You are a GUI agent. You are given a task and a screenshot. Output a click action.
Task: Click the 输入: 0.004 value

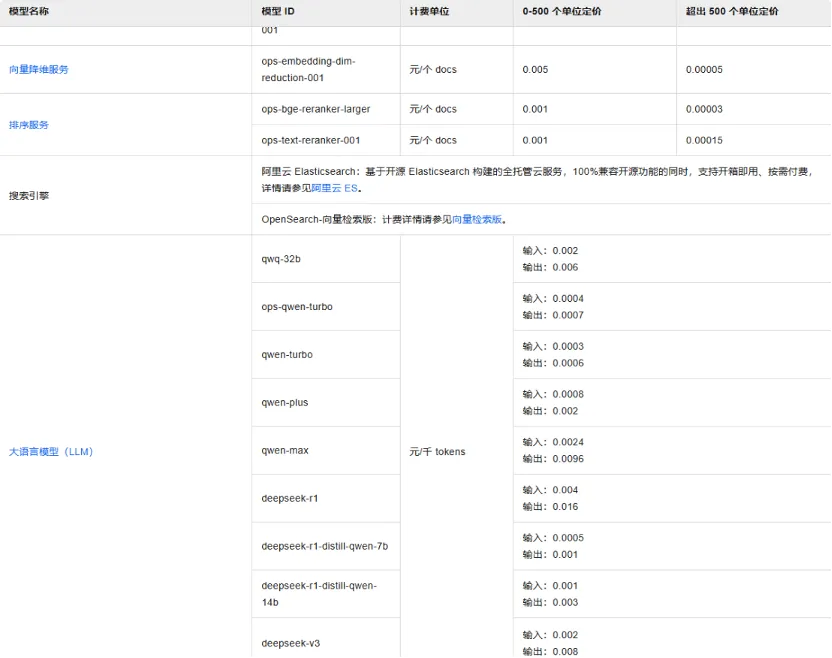pos(550,490)
